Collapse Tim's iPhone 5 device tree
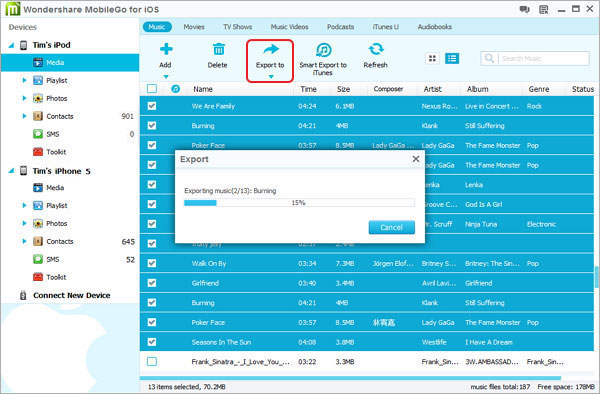The height and width of the screenshot is (394, 600). [x=11, y=171]
